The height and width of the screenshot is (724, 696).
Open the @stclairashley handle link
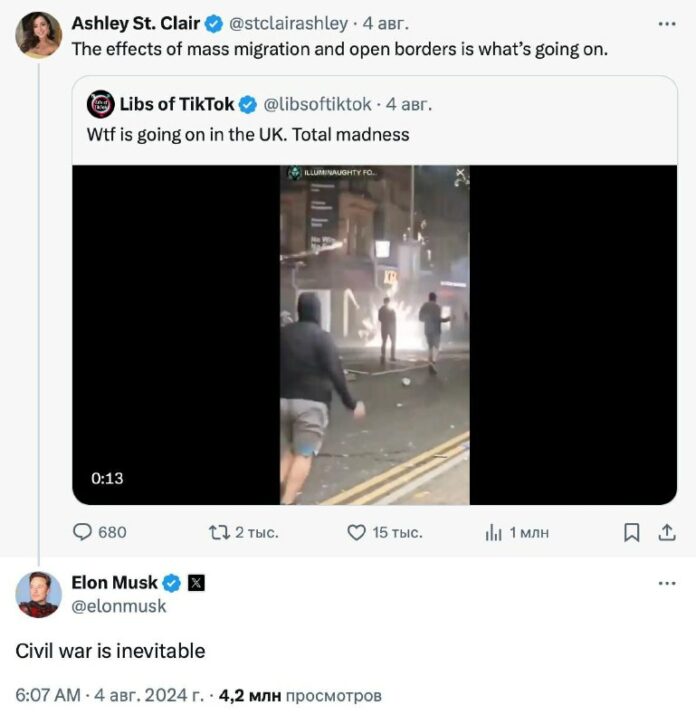coord(289,22)
